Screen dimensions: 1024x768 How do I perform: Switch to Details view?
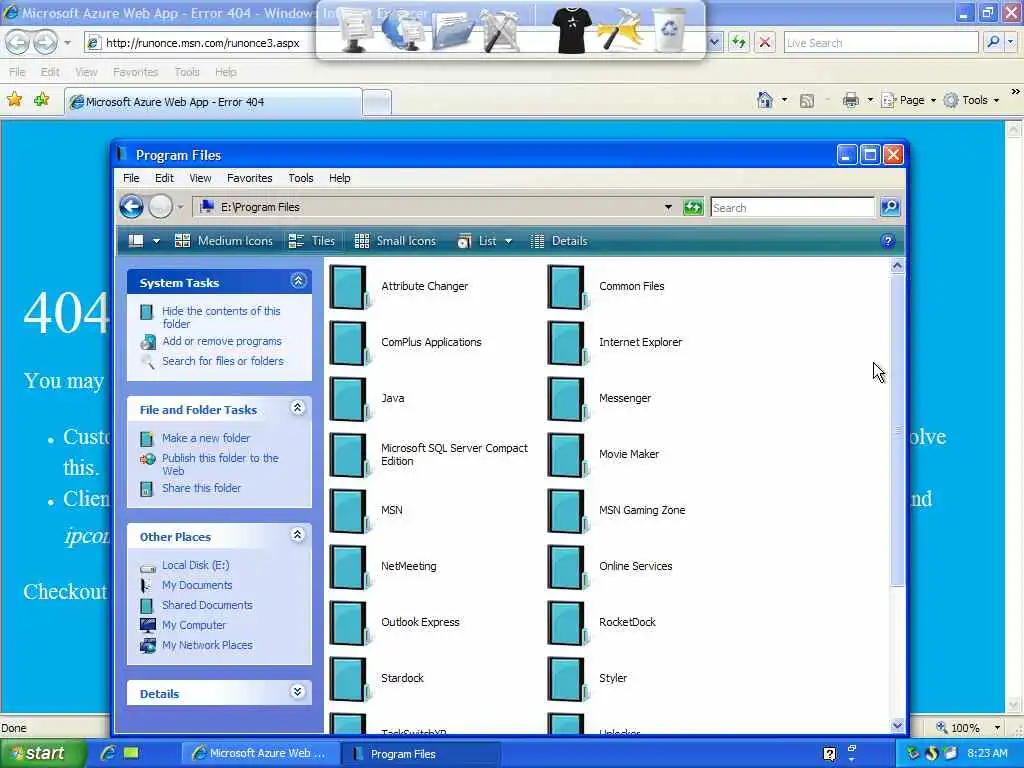coord(559,241)
